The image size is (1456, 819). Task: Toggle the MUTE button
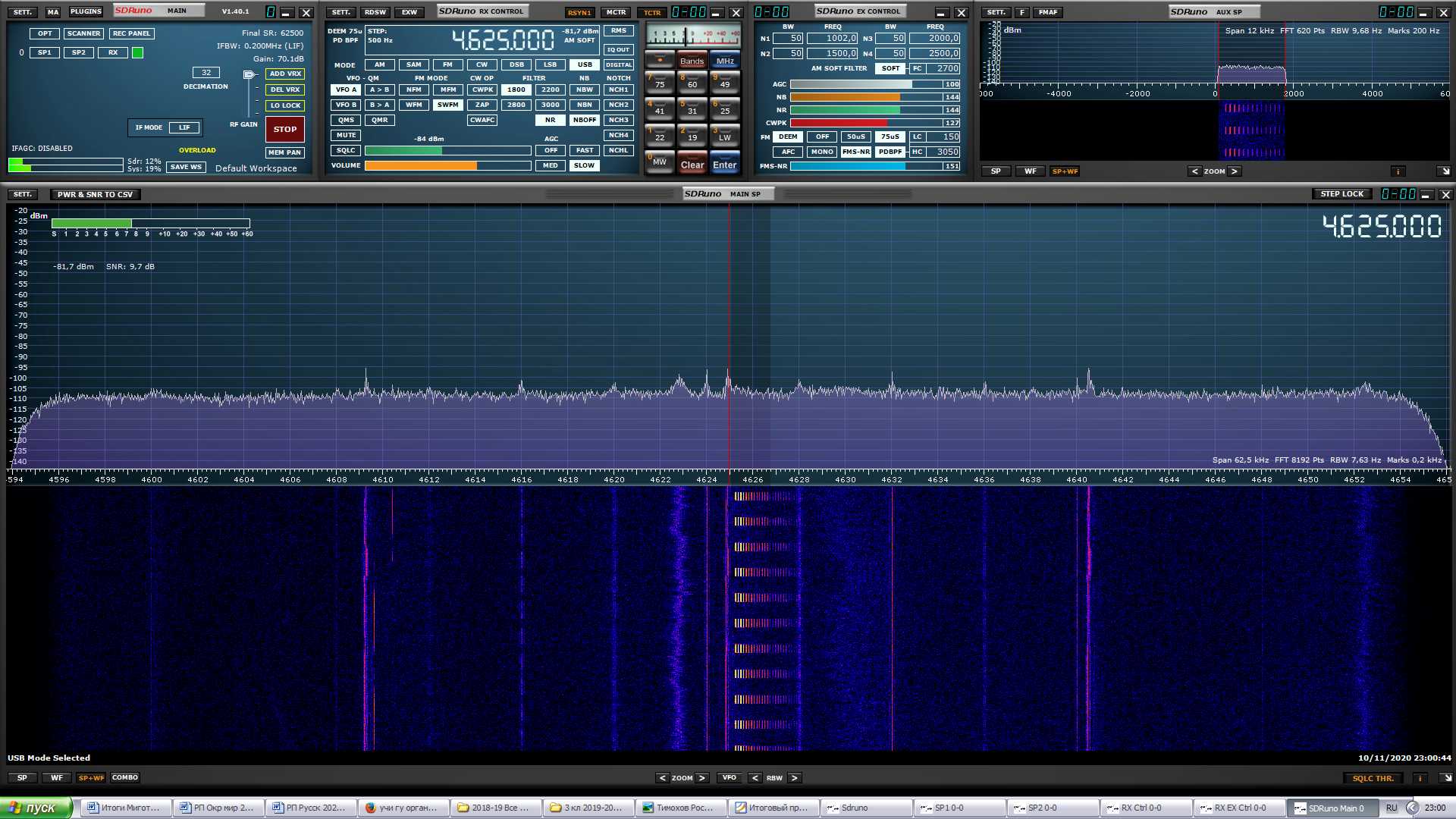click(x=347, y=135)
